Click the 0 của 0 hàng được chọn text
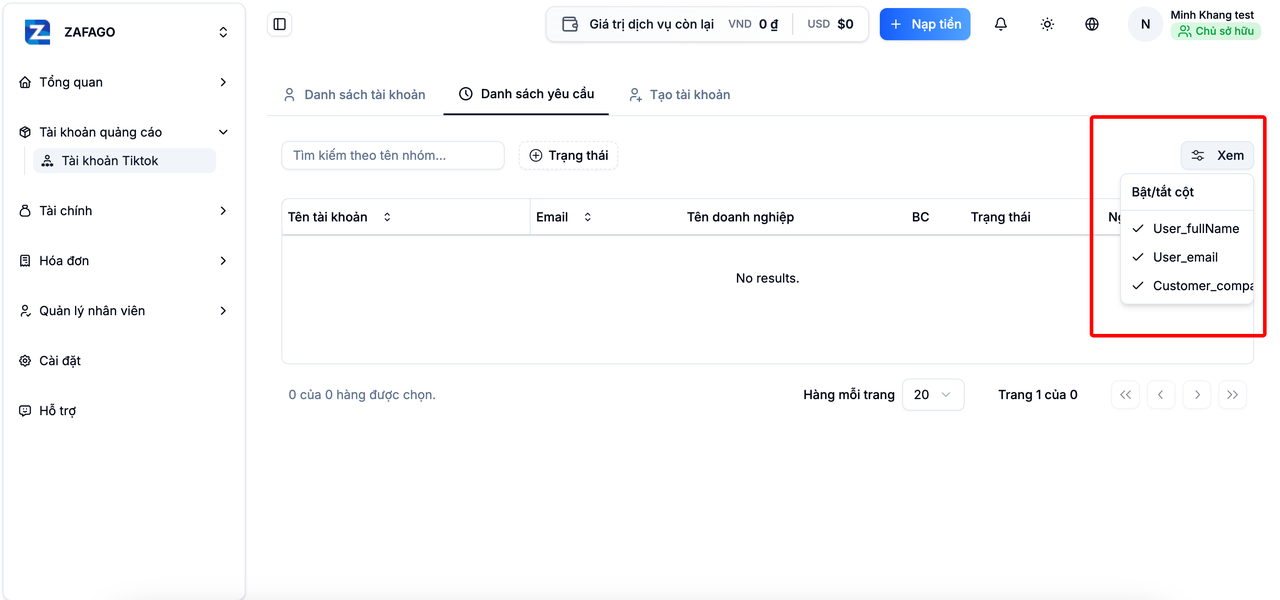1280x600 pixels. click(362, 395)
